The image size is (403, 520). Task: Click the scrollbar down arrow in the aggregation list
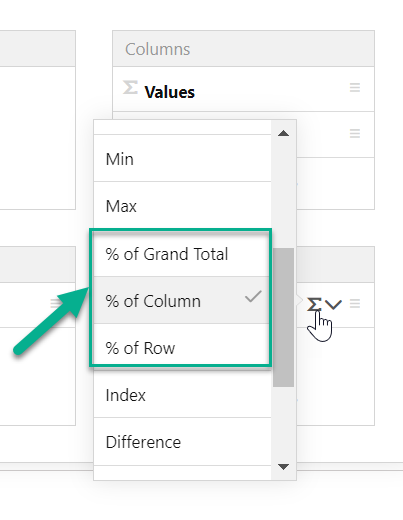(x=283, y=467)
